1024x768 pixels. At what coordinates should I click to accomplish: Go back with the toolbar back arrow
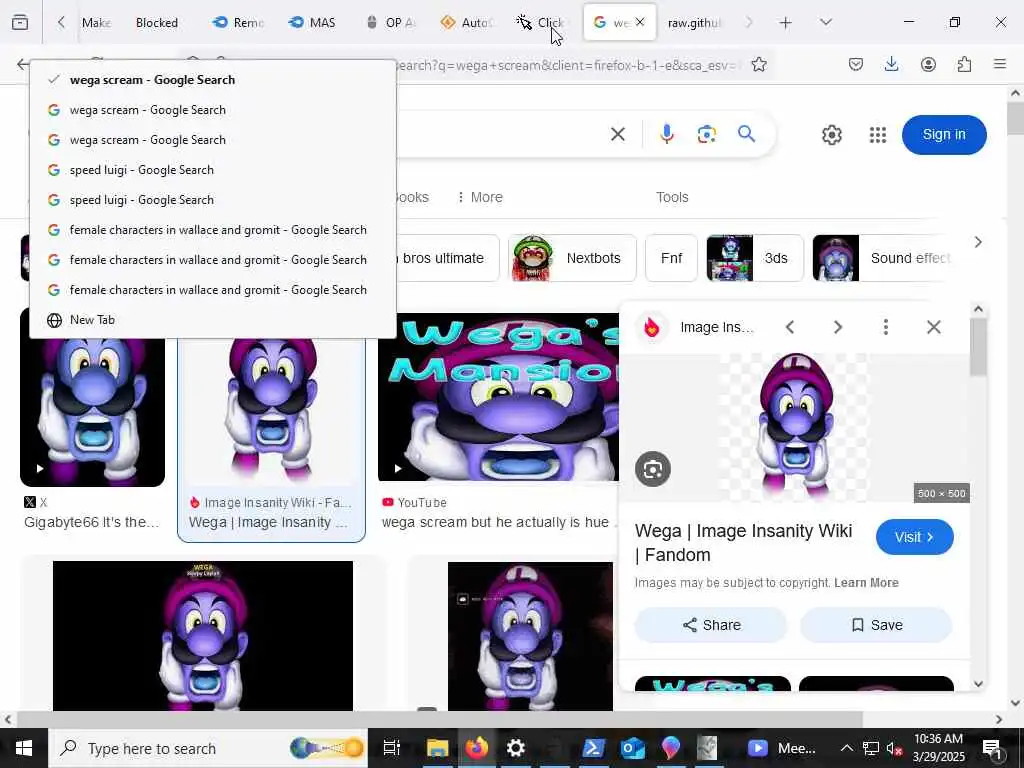(x=22, y=64)
